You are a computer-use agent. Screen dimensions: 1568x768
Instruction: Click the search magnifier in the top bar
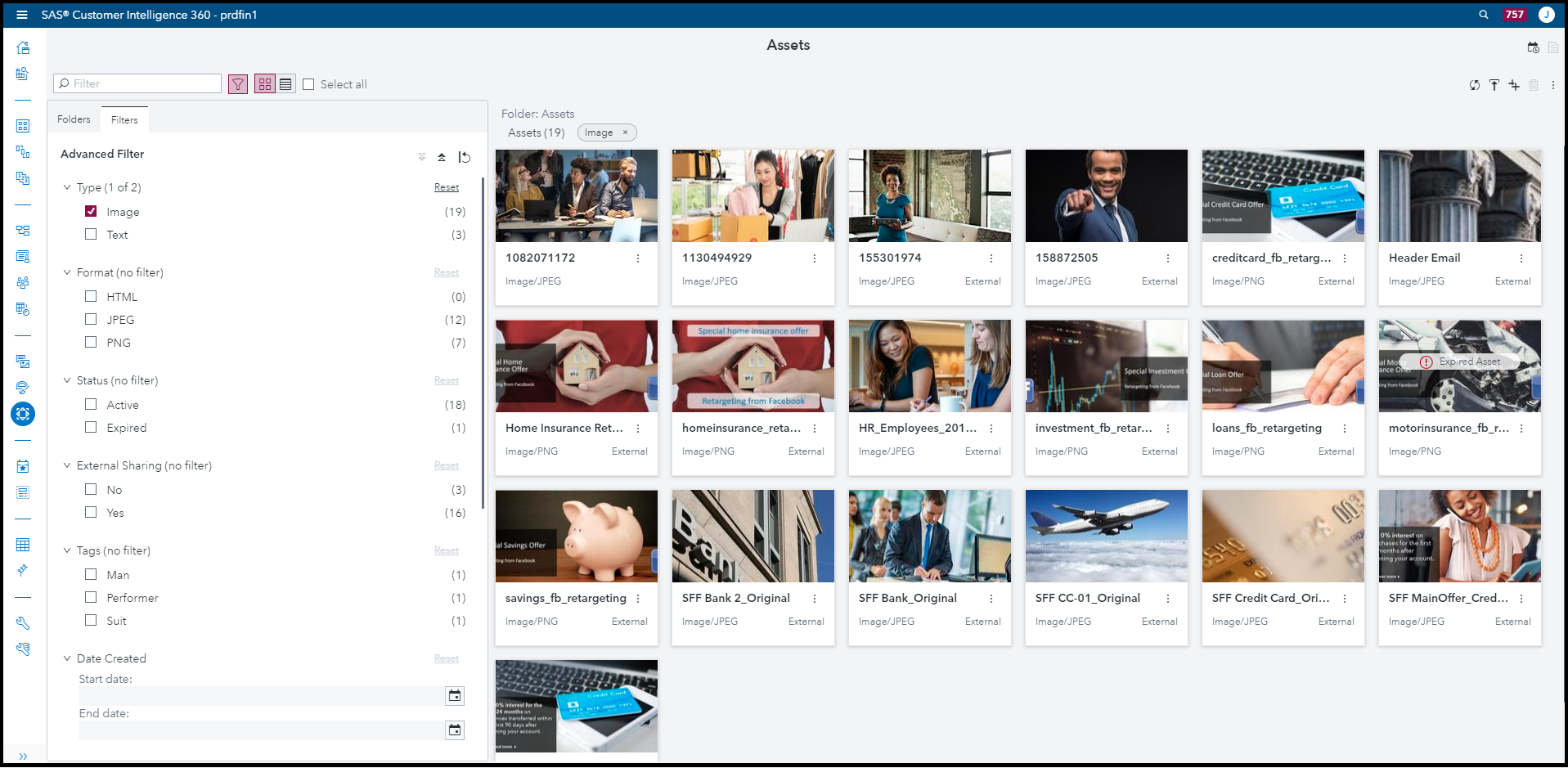(1483, 14)
